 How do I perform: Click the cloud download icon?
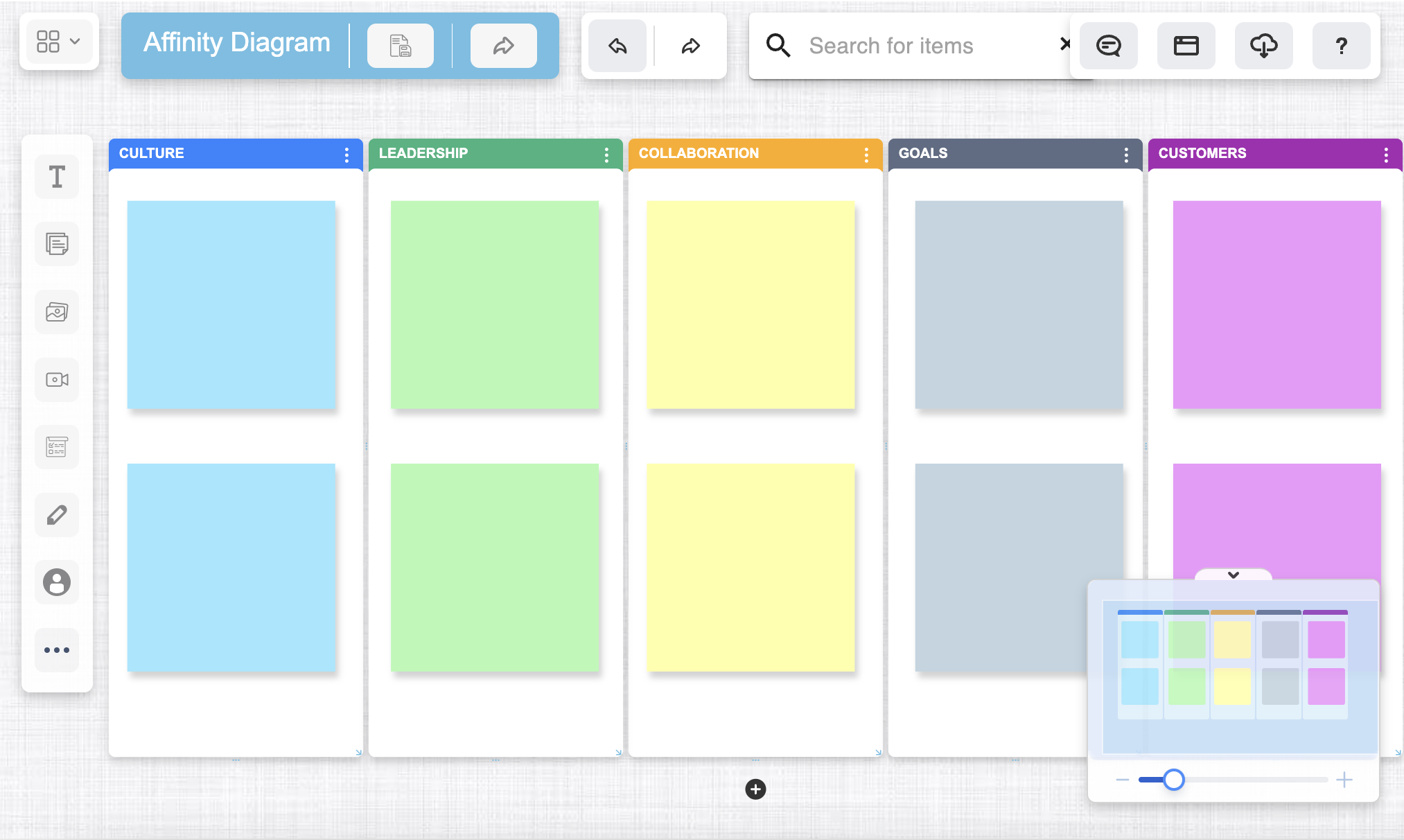[x=1263, y=46]
